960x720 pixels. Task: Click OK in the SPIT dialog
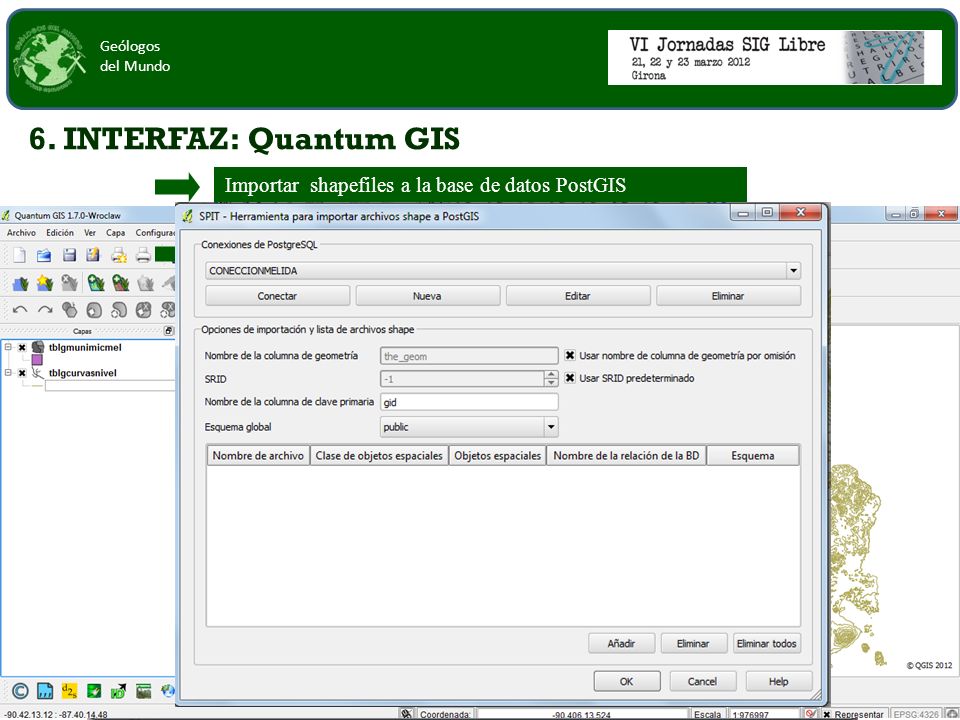pos(627,681)
